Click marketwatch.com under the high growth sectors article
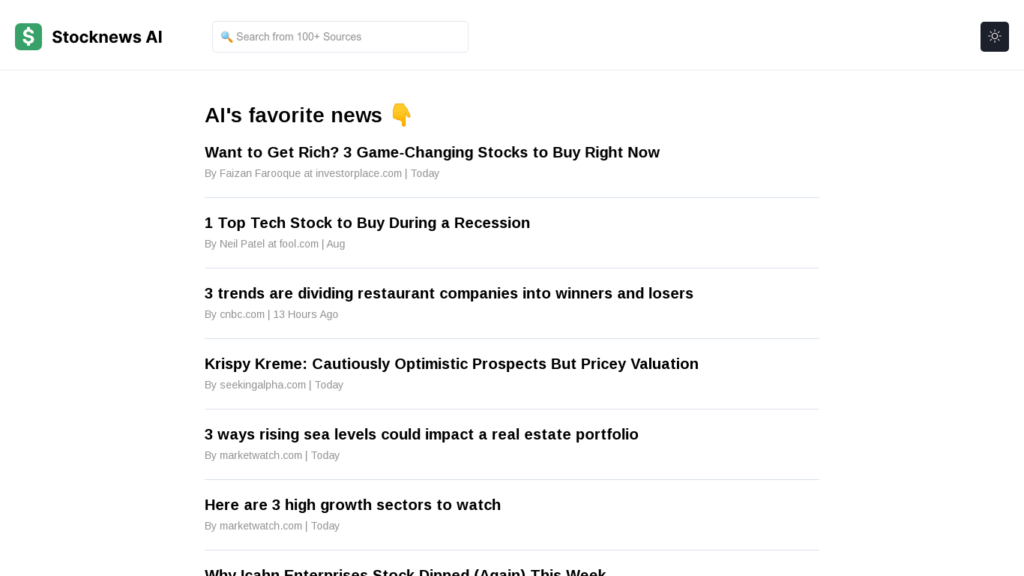The width and height of the screenshot is (1024, 576). pos(260,525)
